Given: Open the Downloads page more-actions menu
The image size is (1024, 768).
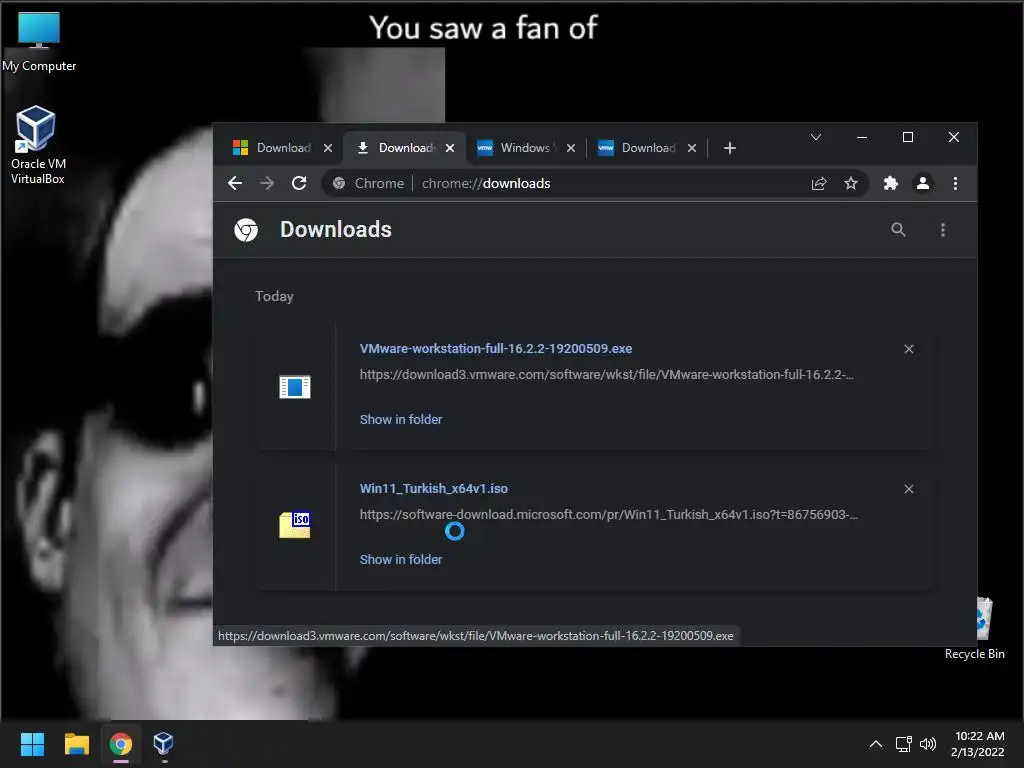Looking at the screenshot, I should pyautogui.click(x=942, y=230).
